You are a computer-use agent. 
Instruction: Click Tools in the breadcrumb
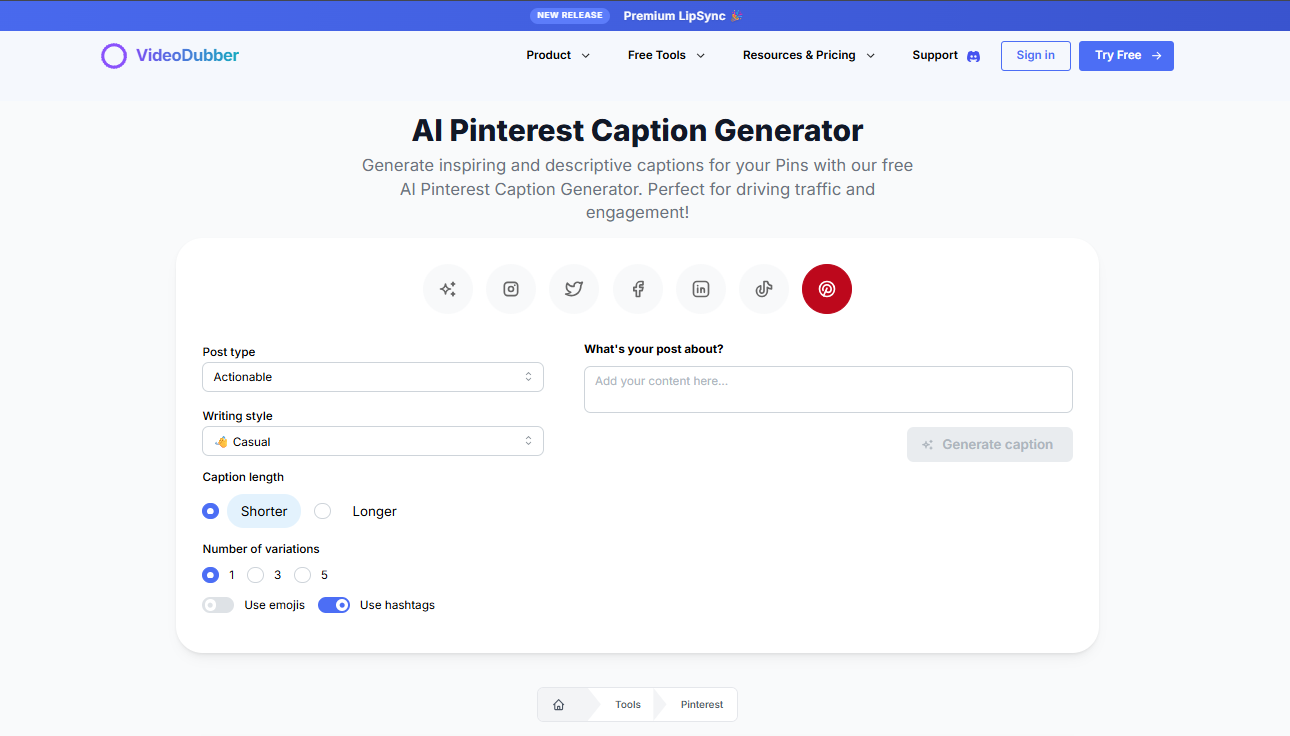click(628, 705)
